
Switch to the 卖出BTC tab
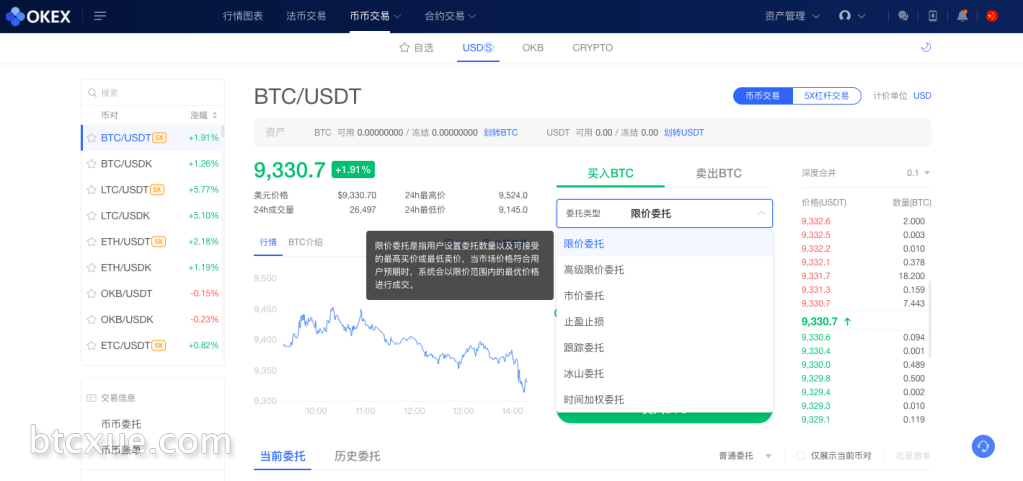click(x=718, y=174)
